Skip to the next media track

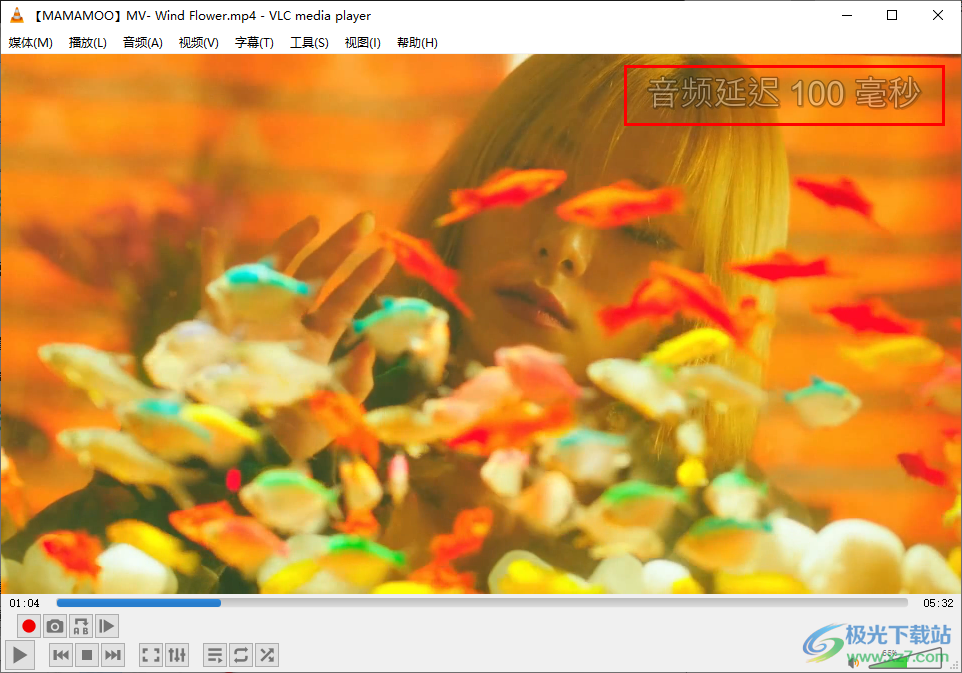point(113,655)
